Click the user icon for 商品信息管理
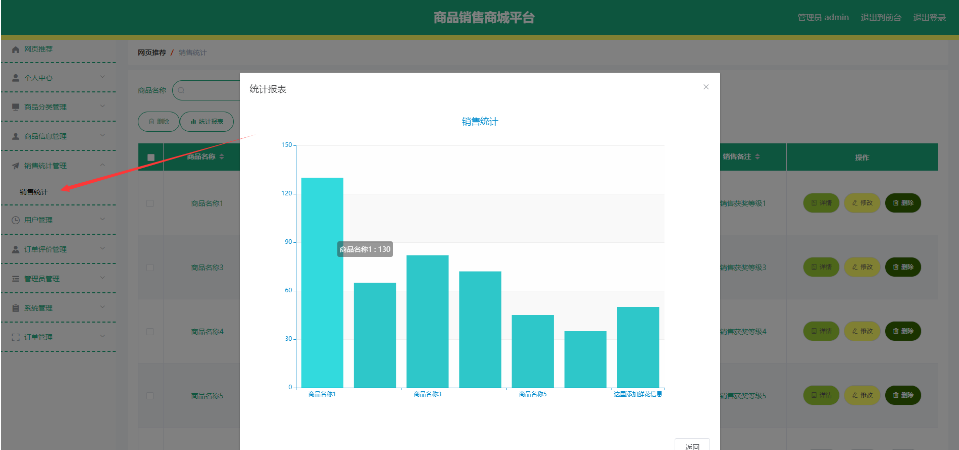This screenshot has height=450, width=959. pyautogui.click(x=16, y=136)
